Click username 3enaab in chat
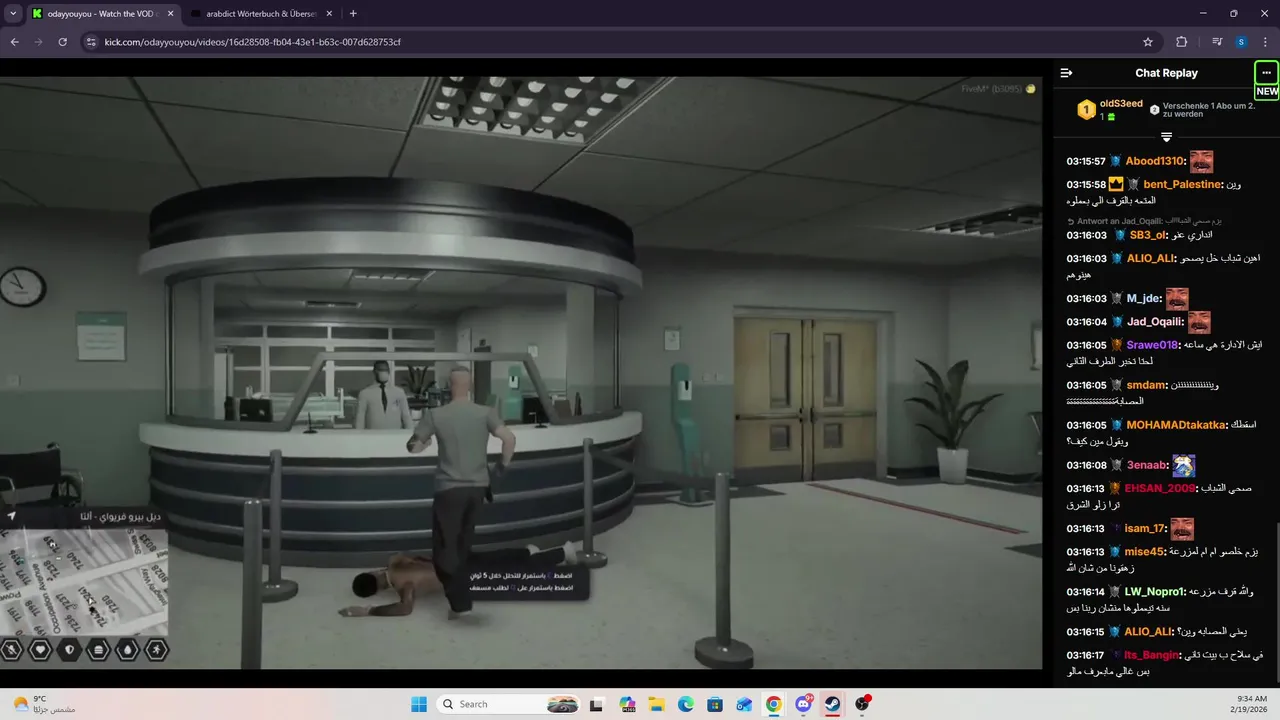1280x720 pixels. tap(1145, 465)
